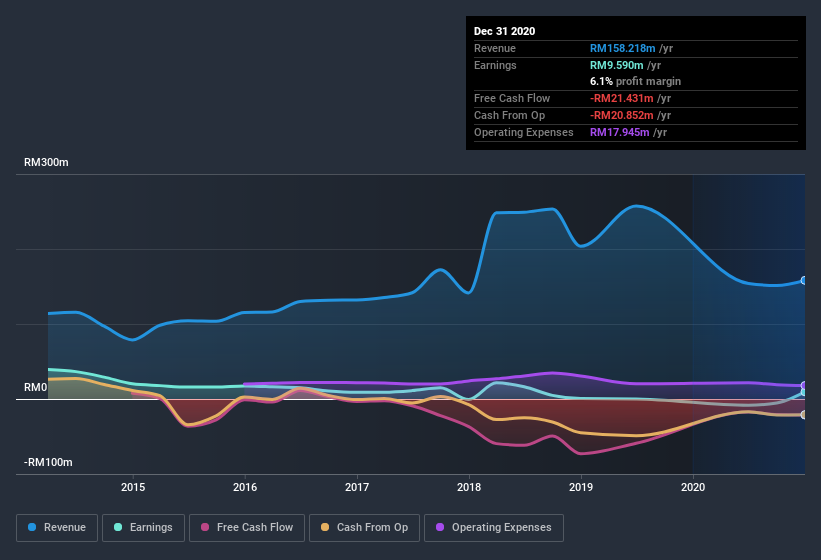Select the 2017 x-axis label
821x560 pixels.
tap(357, 487)
